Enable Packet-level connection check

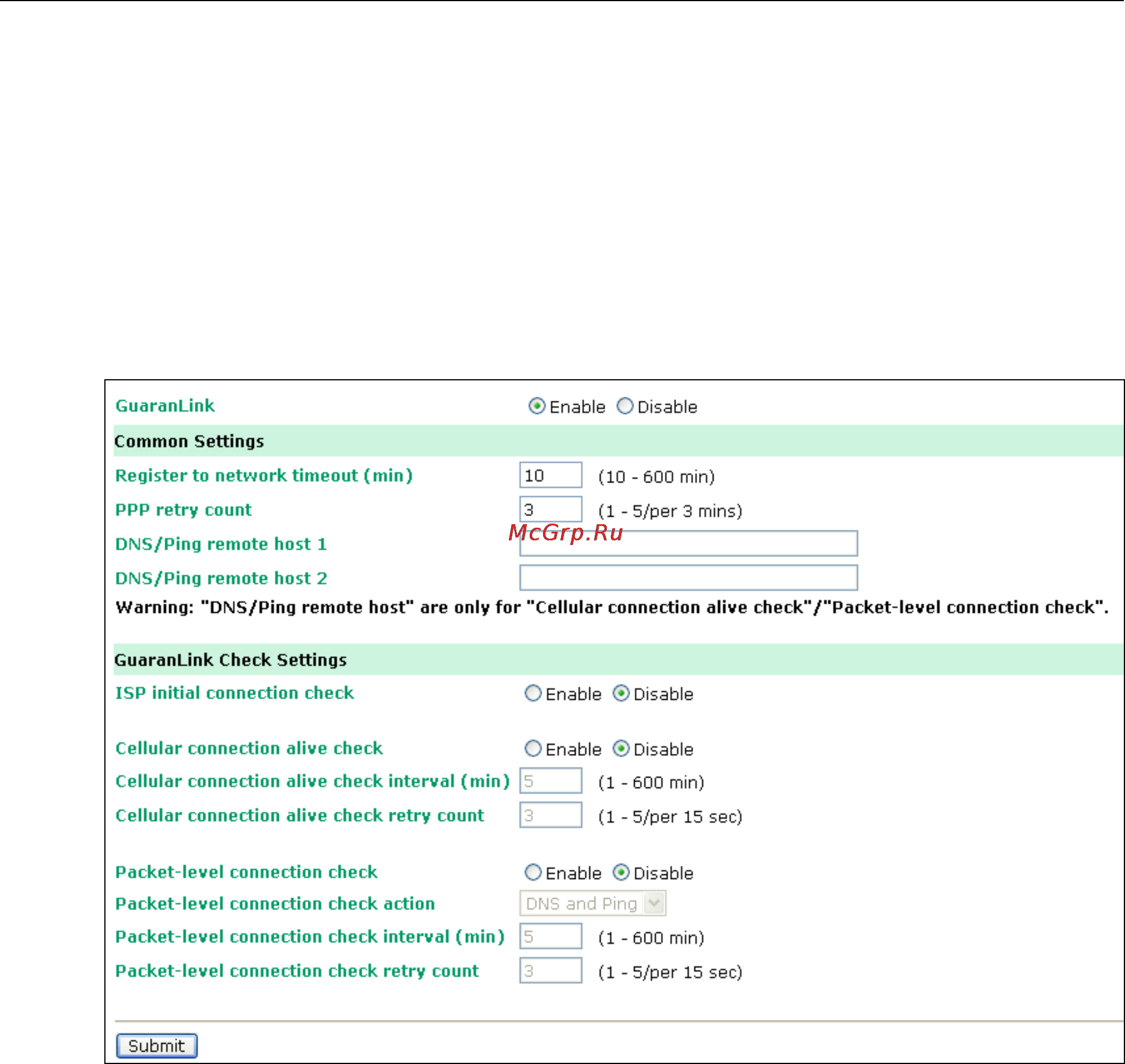pyautogui.click(x=533, y=873)
